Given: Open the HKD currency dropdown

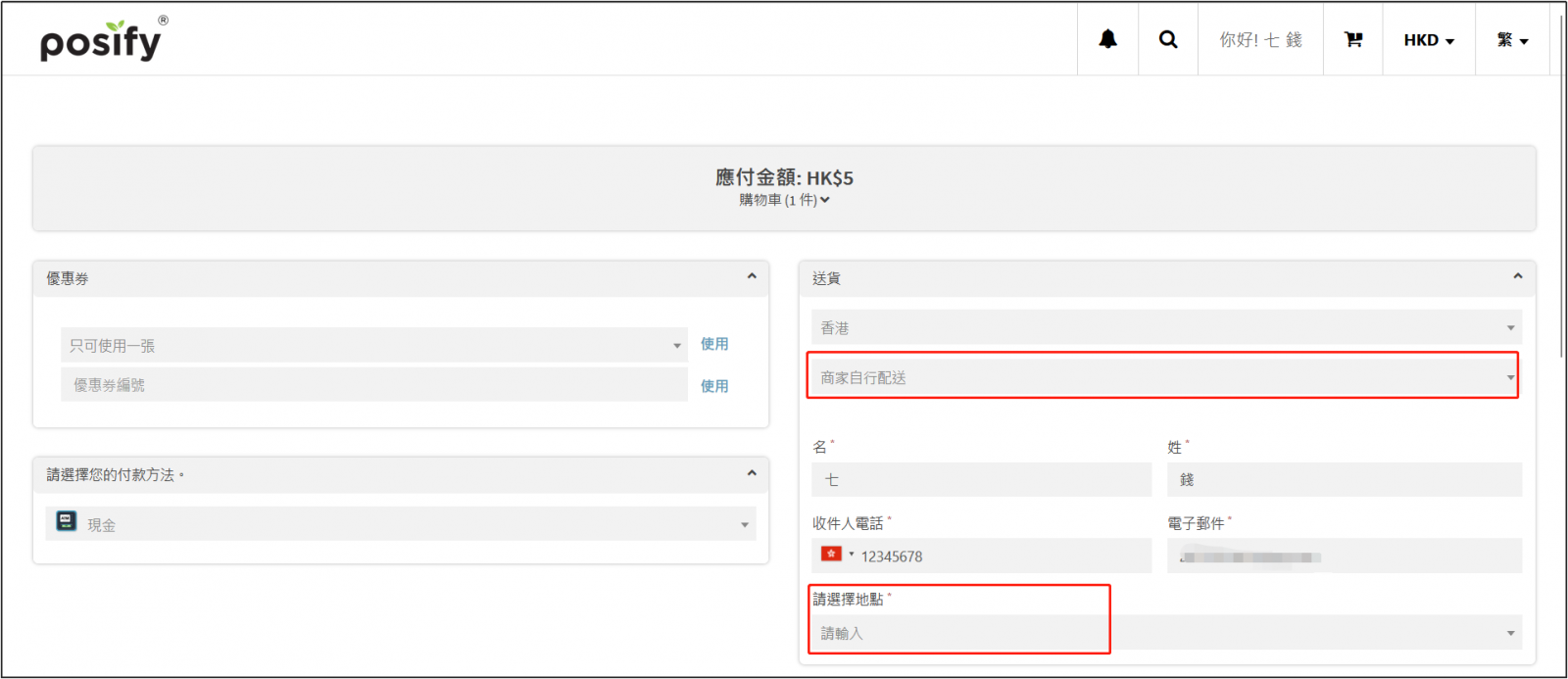Looking at the screenshot, I should [x=1428, y=40].
